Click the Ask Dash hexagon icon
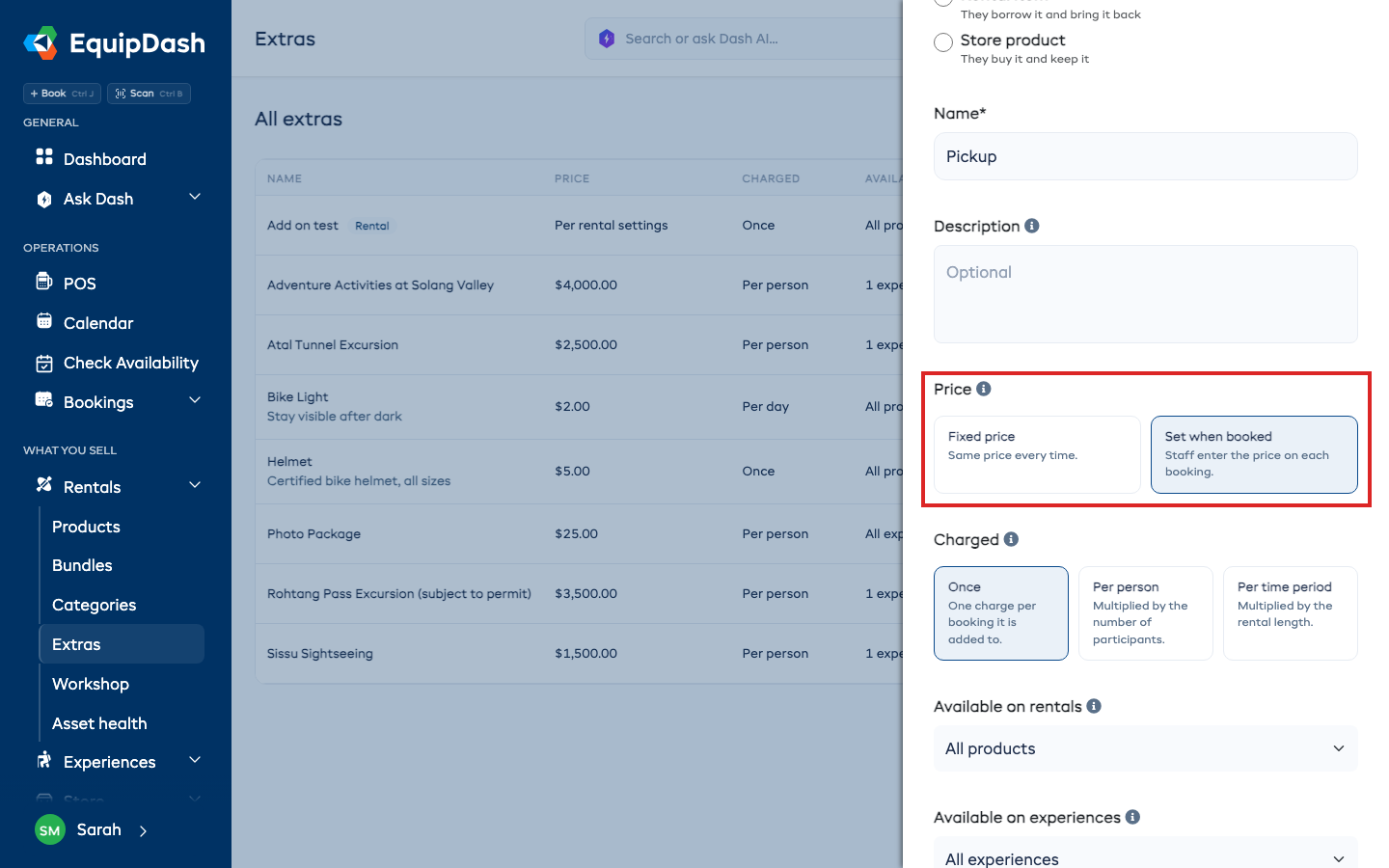This screenshot has height=868, width=1389. [x=44, y=200]
